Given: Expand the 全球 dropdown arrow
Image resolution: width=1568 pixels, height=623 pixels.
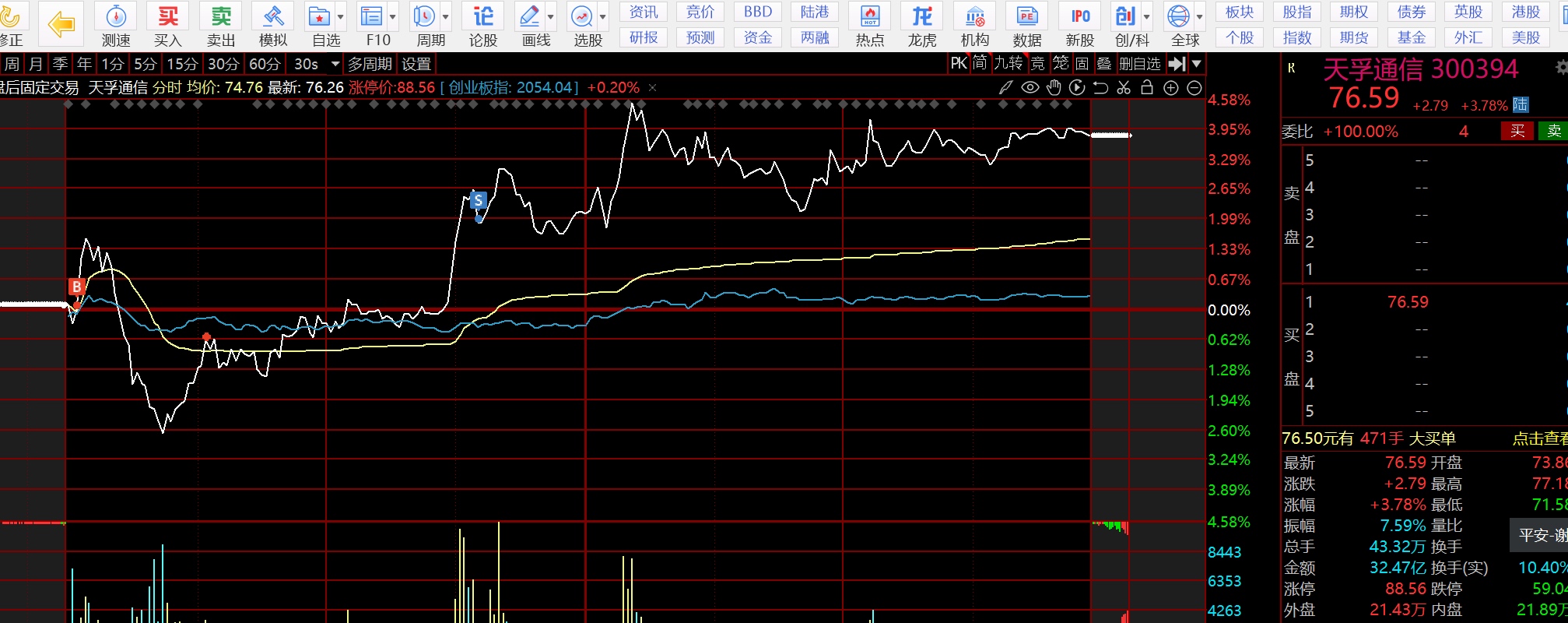Looking at the screenshot, I should 1200,16.
